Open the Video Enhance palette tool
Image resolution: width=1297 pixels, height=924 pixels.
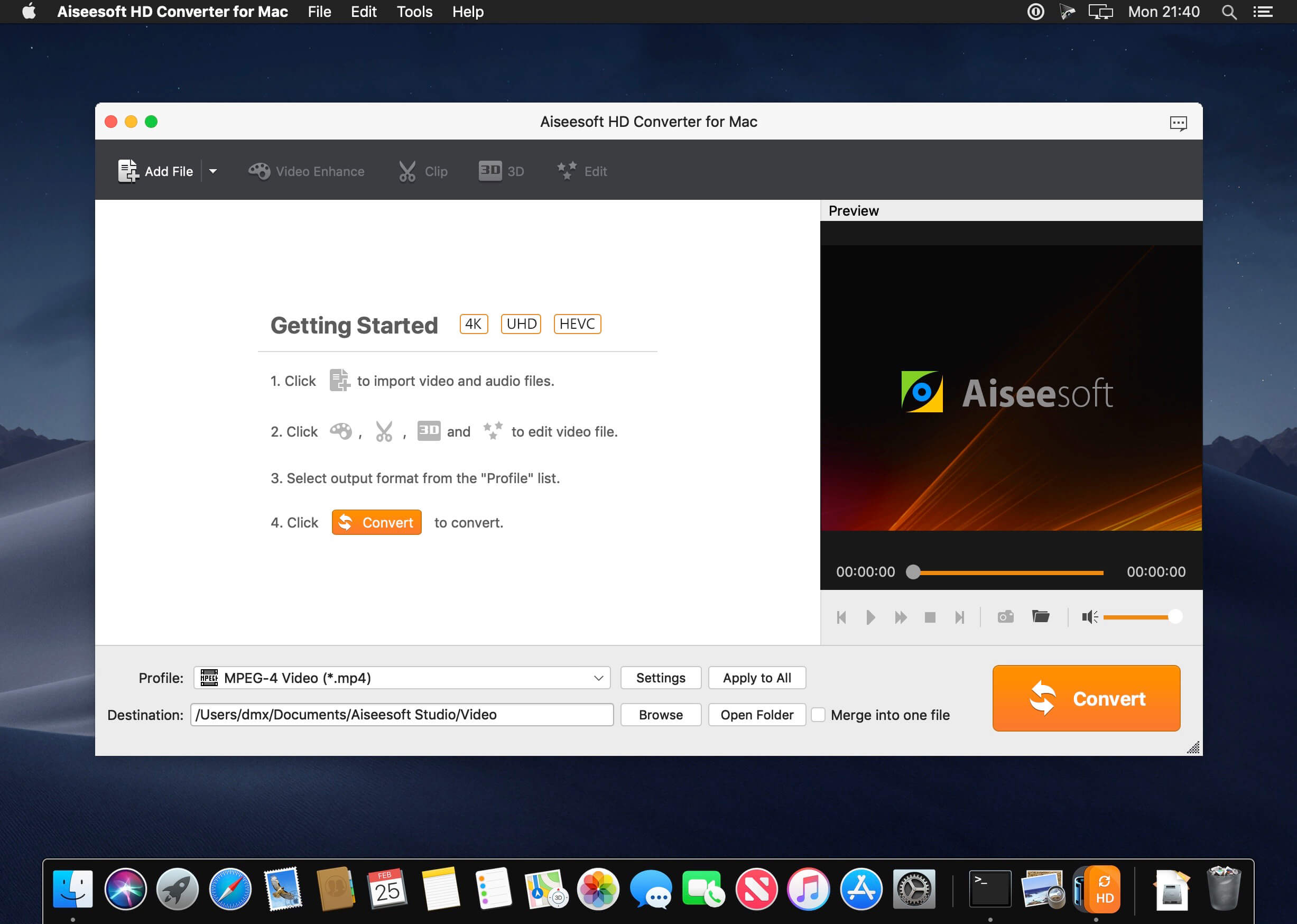coord(260,171)
